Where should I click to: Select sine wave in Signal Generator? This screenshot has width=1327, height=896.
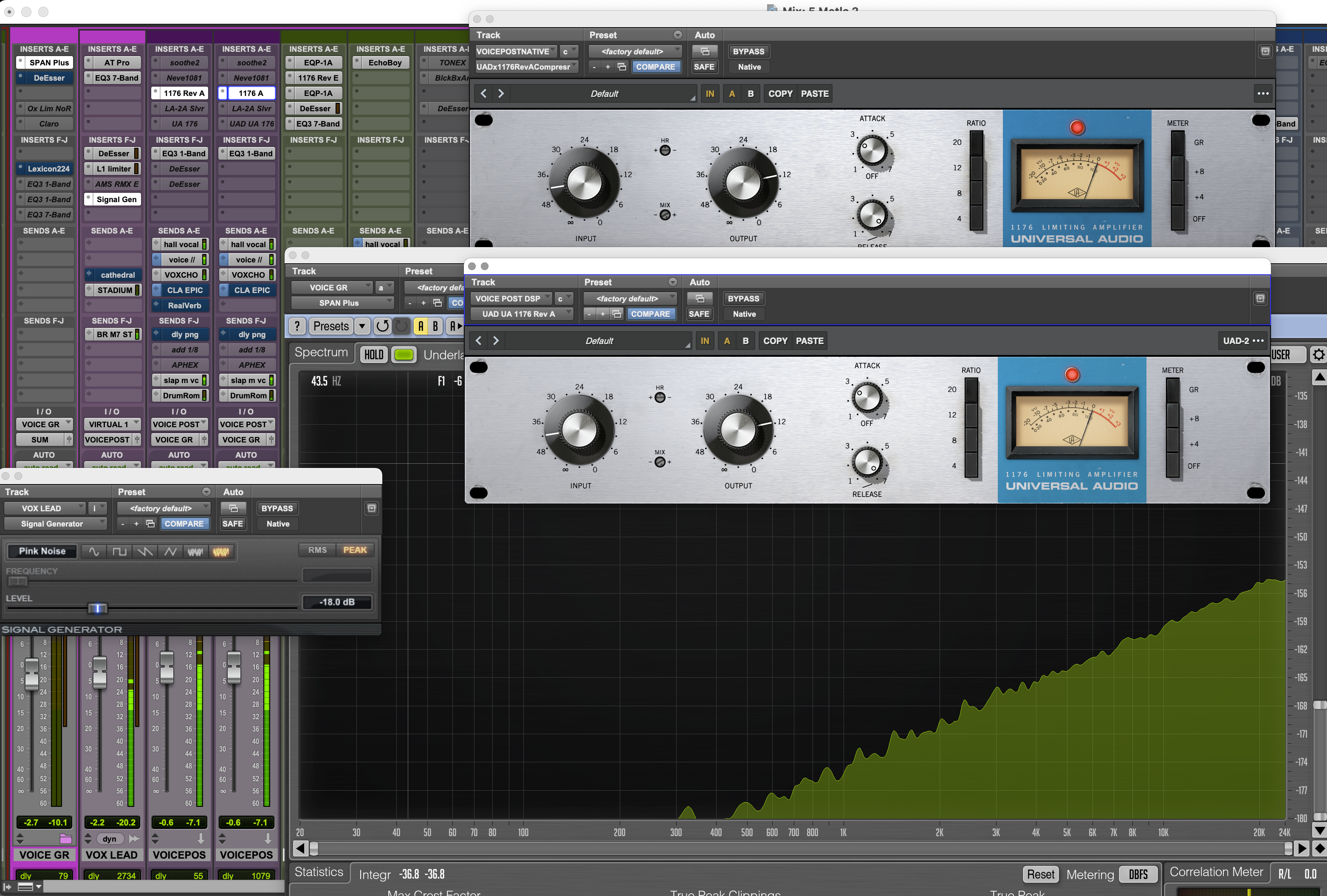pos(93,551)
